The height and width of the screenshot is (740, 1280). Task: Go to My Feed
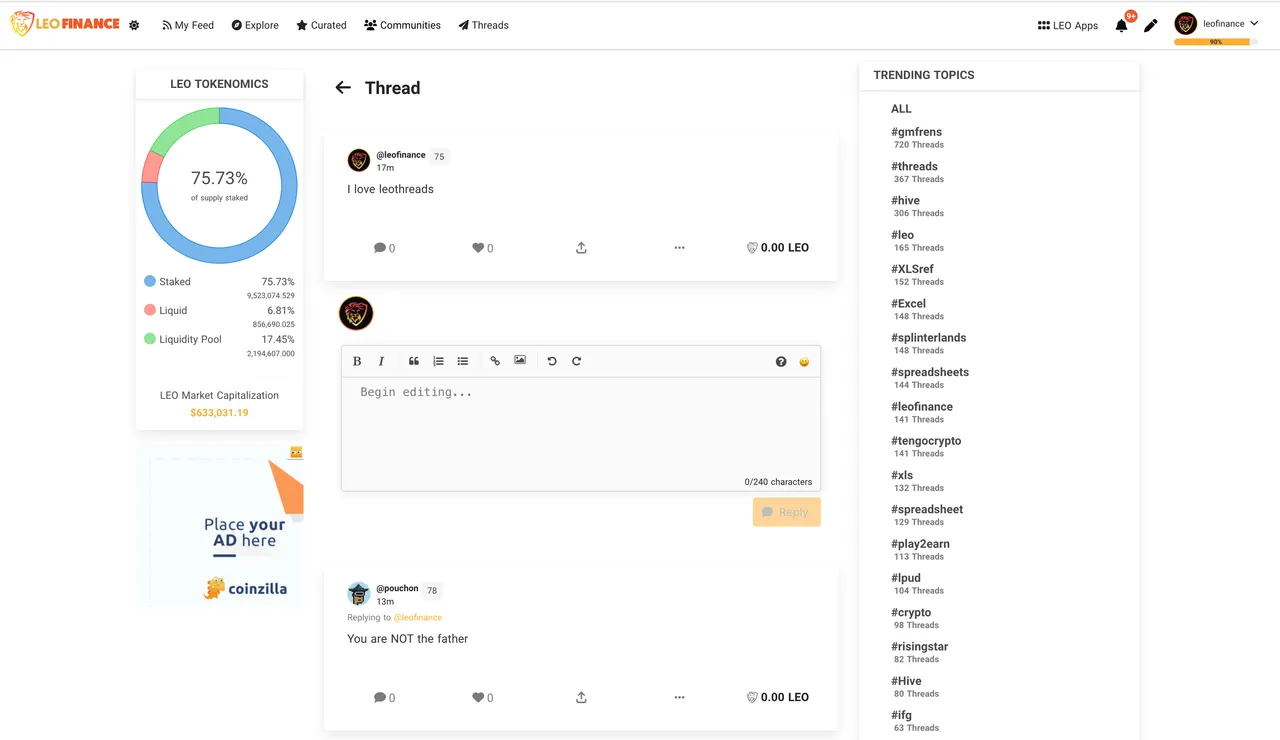(x=188, y=25)
